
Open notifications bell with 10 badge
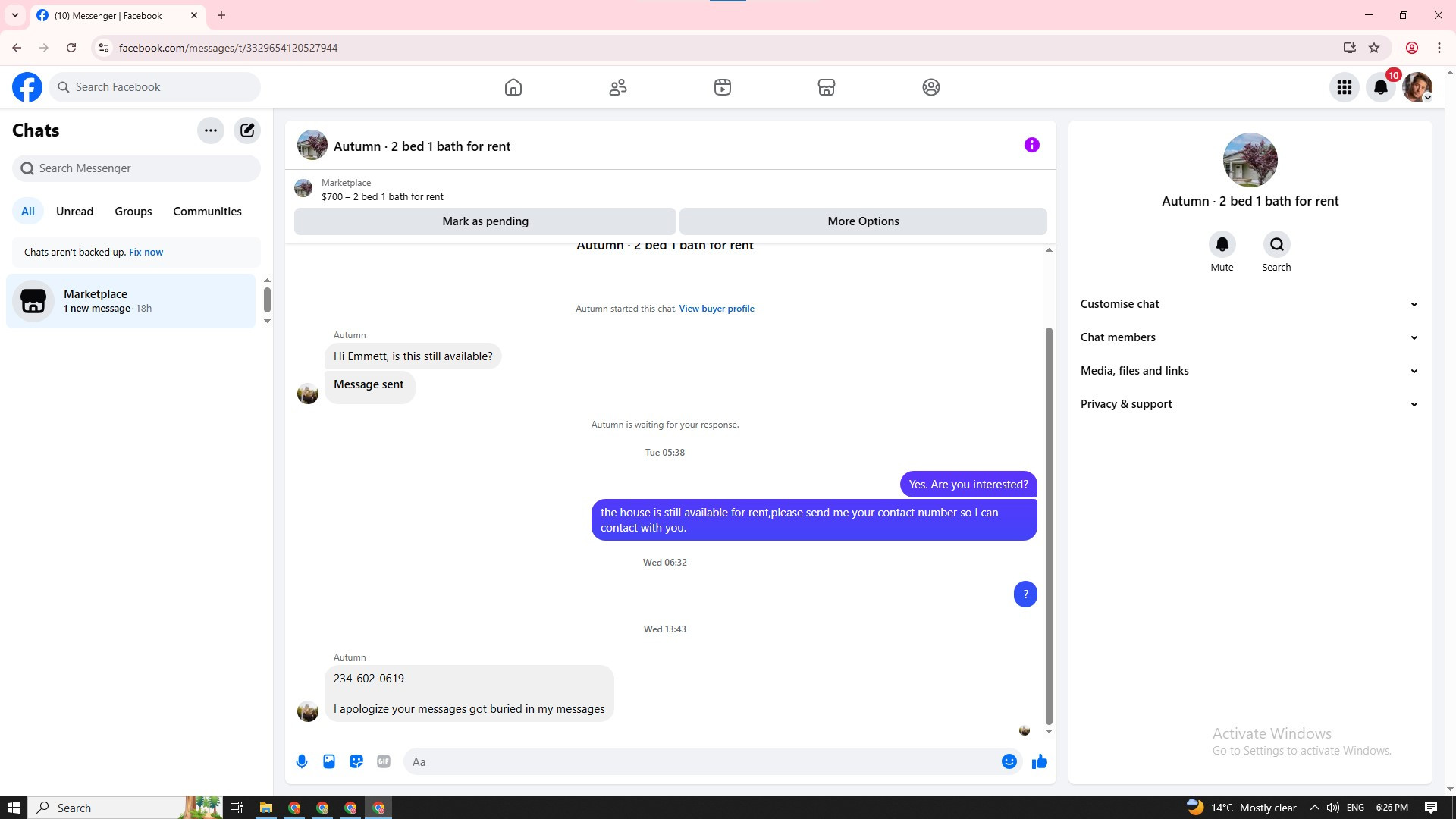tap(1381, 87)
